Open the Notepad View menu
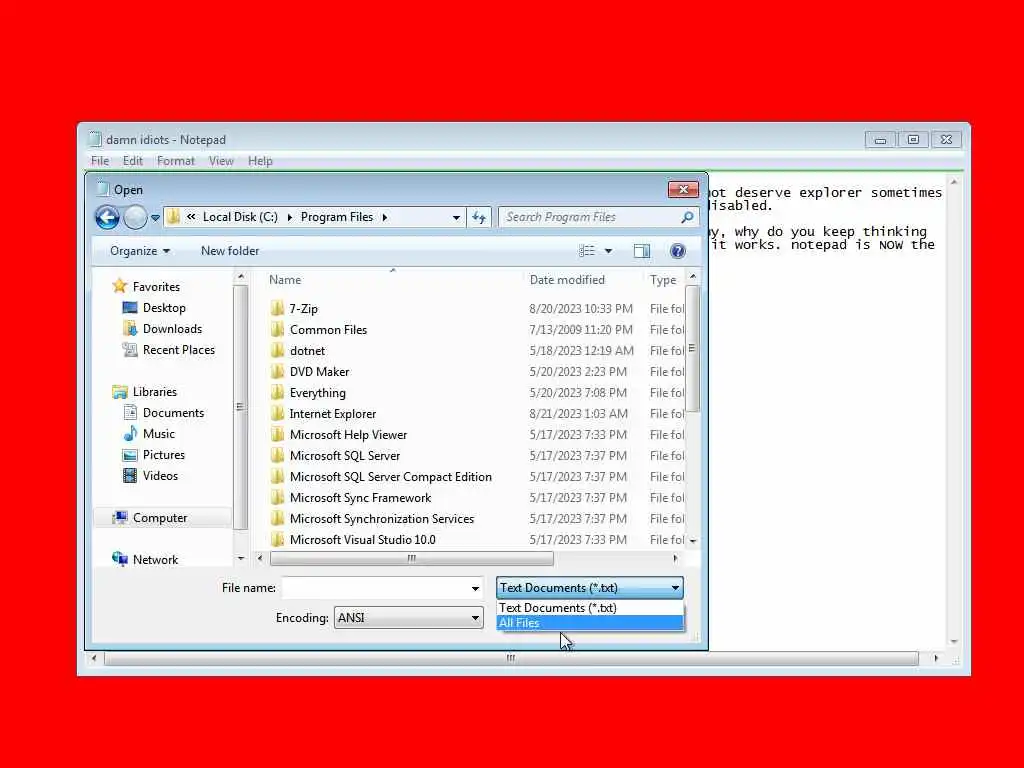Screen dimensions: 1024x768 tap(221, 161)
